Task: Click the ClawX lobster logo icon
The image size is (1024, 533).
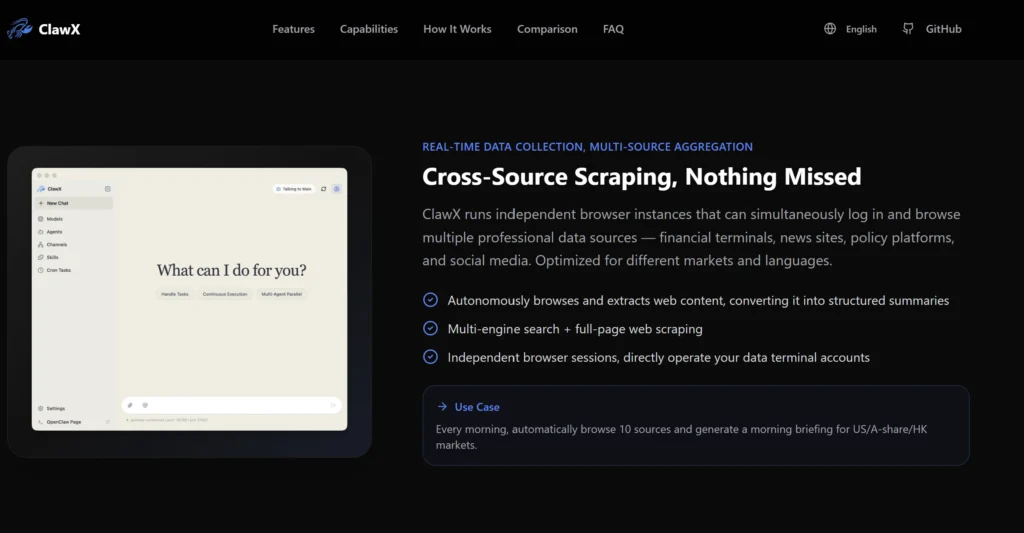Action: pos(20,29)
